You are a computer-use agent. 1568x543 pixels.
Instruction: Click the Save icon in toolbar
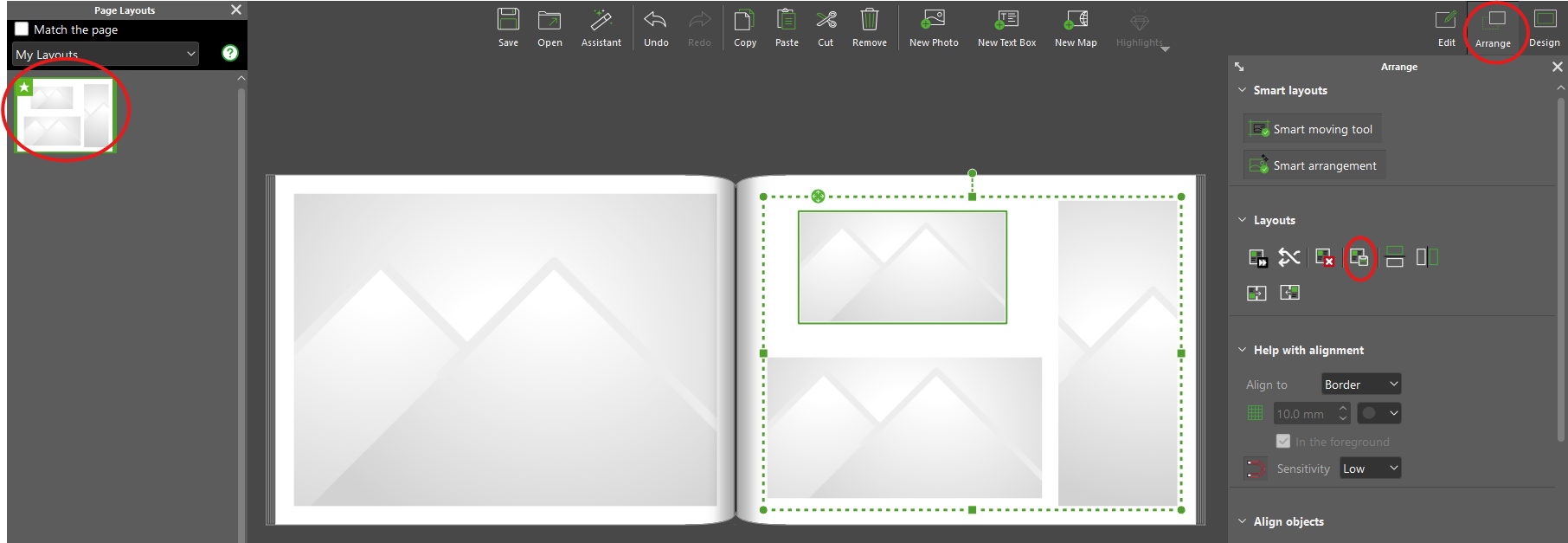(508, 20)
